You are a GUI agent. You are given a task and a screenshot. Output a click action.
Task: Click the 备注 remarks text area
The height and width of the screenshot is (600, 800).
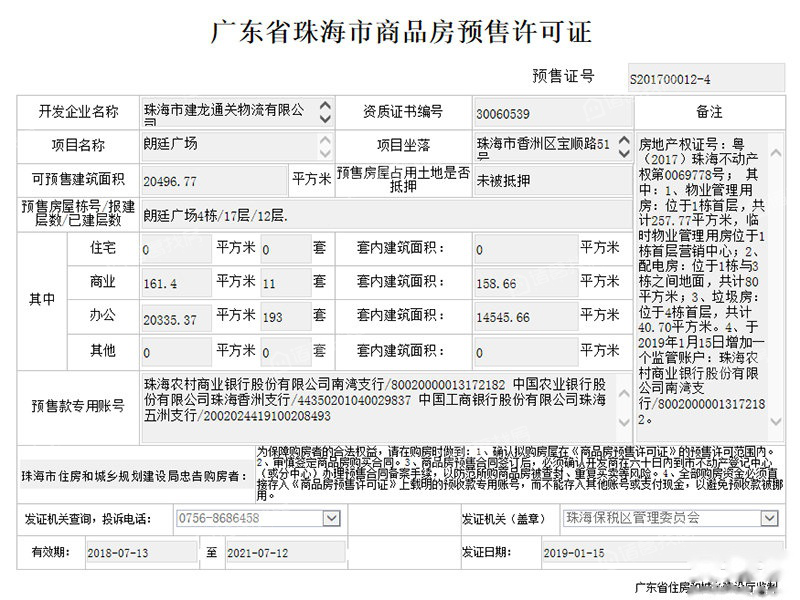click(x=709, y=287)
